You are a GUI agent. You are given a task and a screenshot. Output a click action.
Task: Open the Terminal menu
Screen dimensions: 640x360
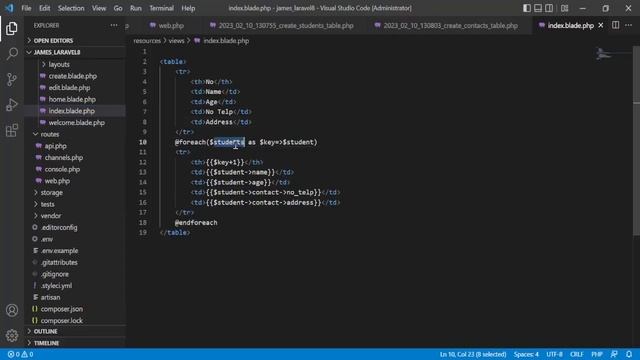click(x=161, y=8)
